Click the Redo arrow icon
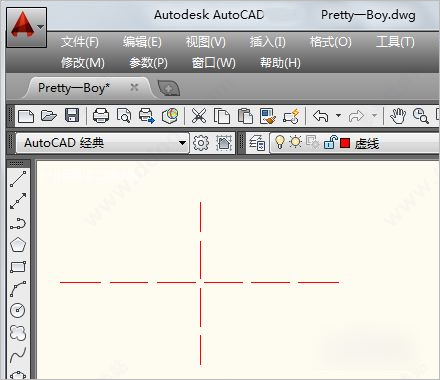440x380 pixels. coord(356,116)
